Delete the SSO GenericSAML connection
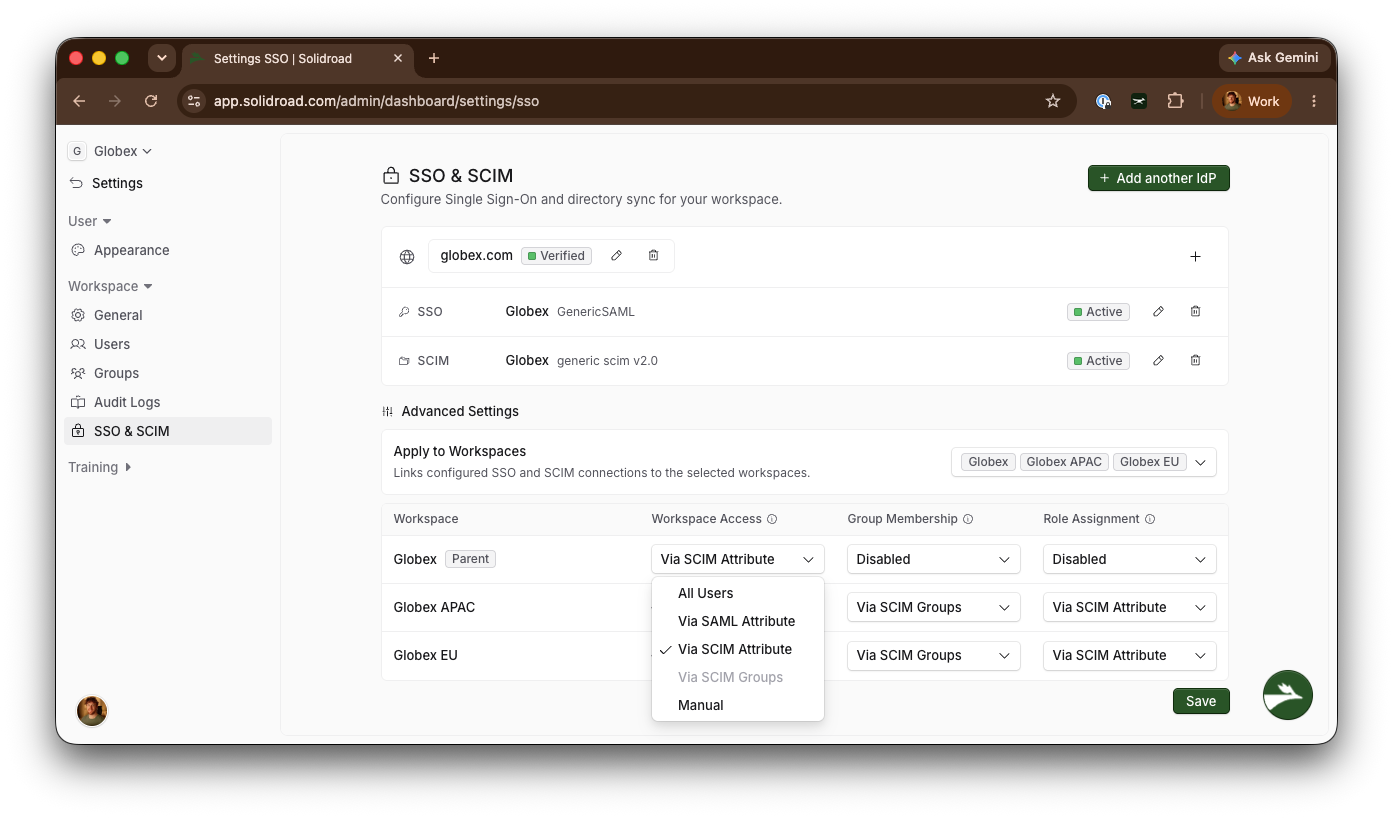This screenshot has width=1393, height=818. 1195,312
